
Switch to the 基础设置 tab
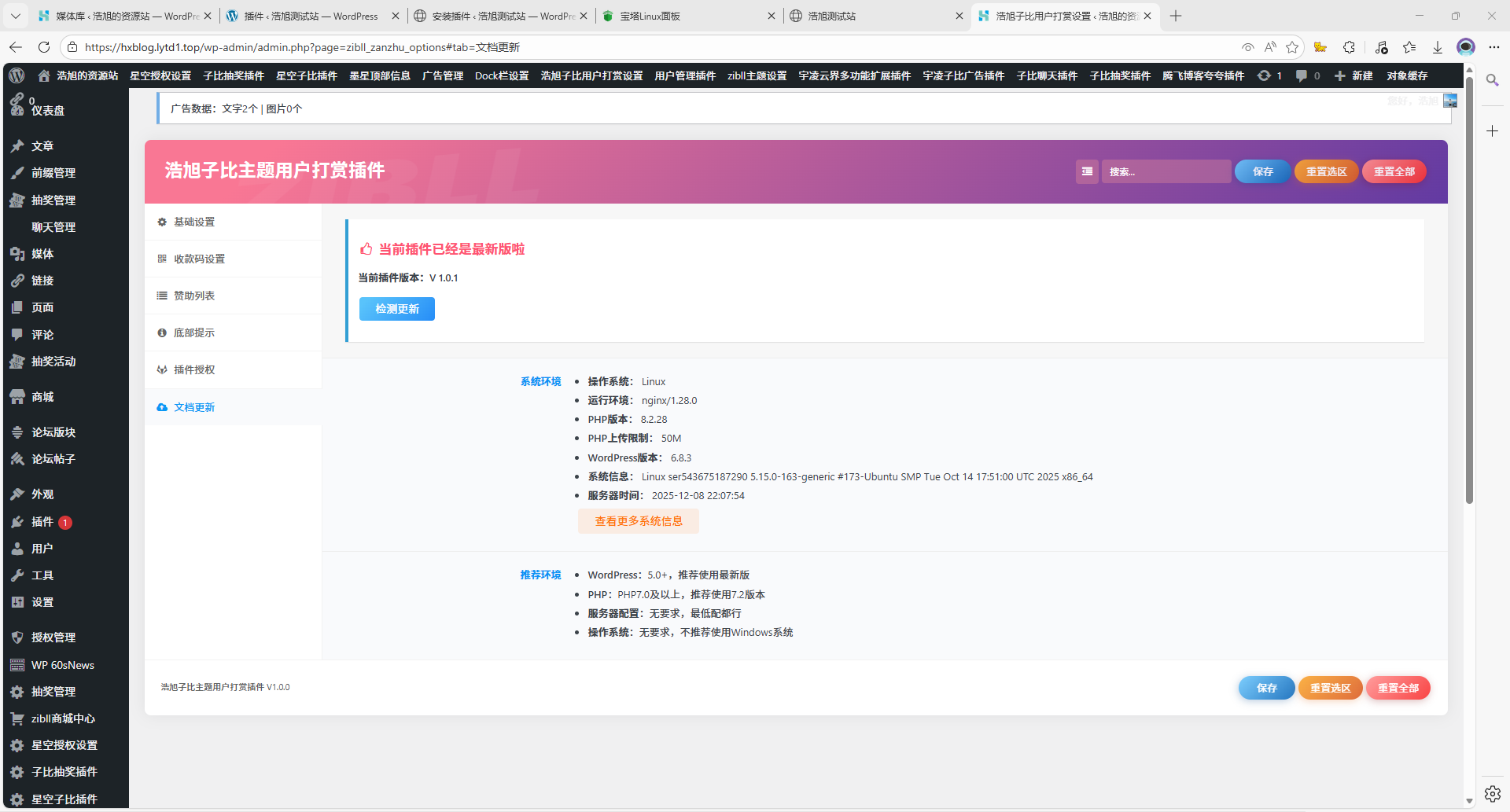pos(194,222)
